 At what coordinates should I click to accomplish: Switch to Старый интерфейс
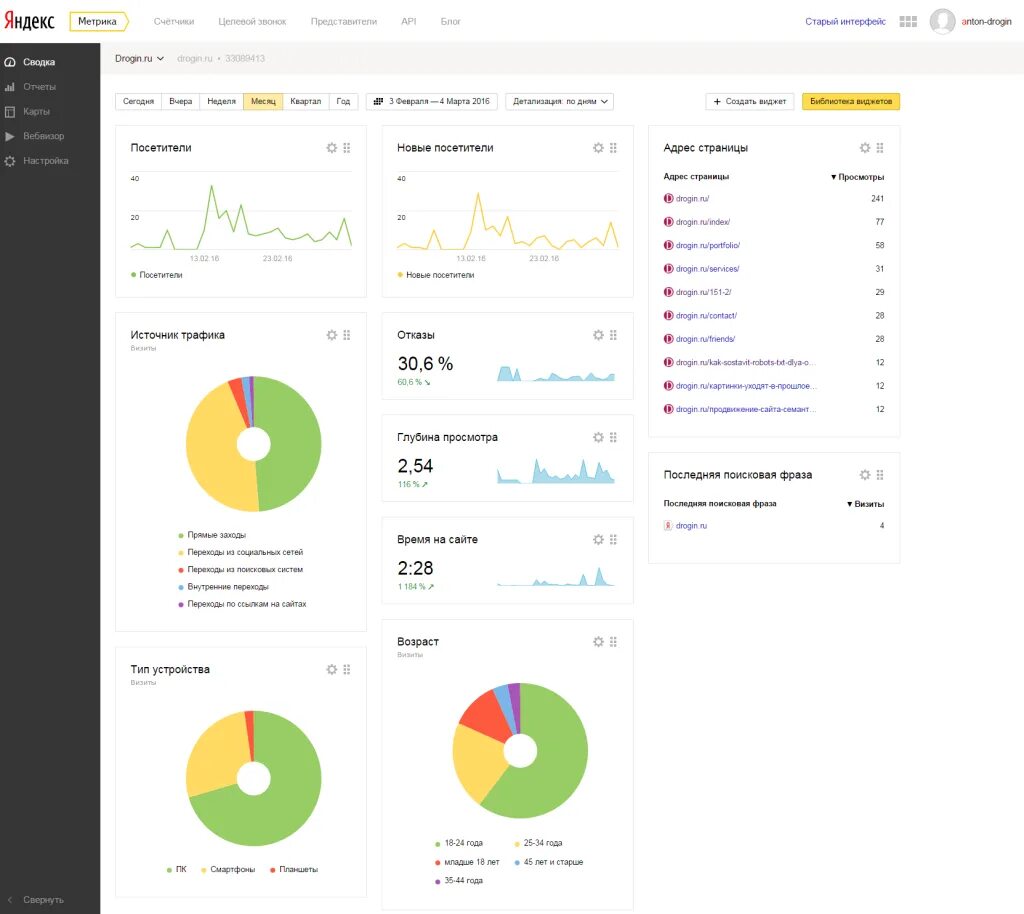(845, 22)
